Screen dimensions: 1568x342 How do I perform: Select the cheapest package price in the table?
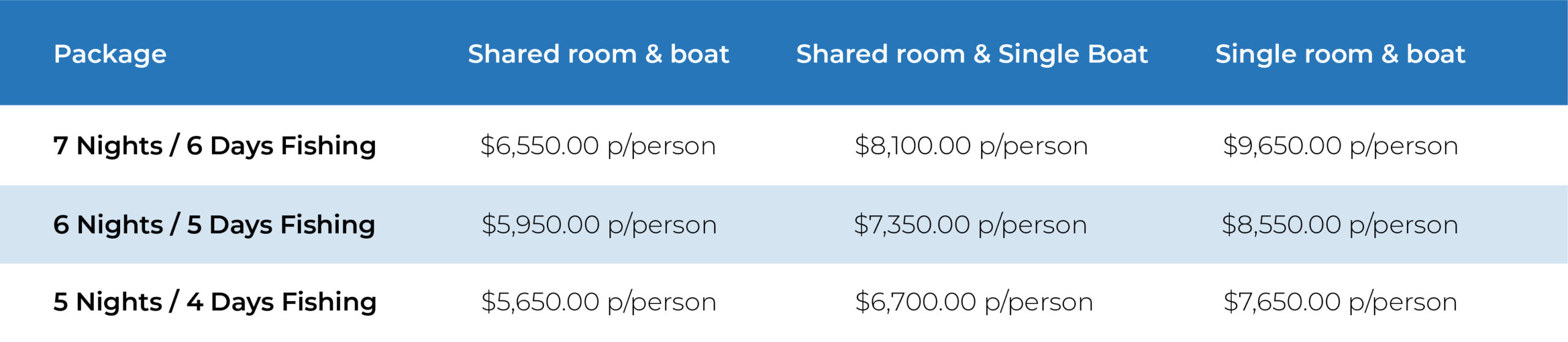pos(598,302)
